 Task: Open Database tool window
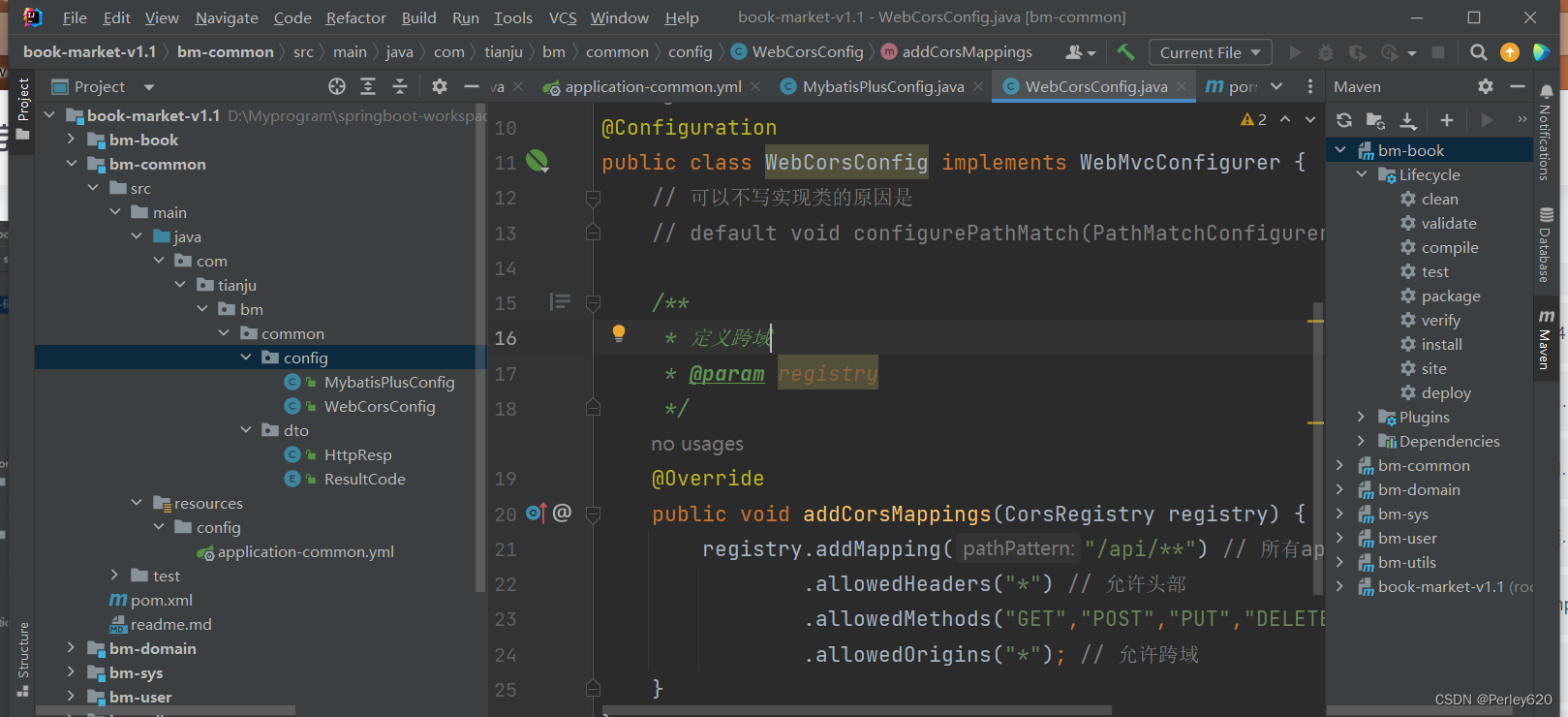point(1546,244)
